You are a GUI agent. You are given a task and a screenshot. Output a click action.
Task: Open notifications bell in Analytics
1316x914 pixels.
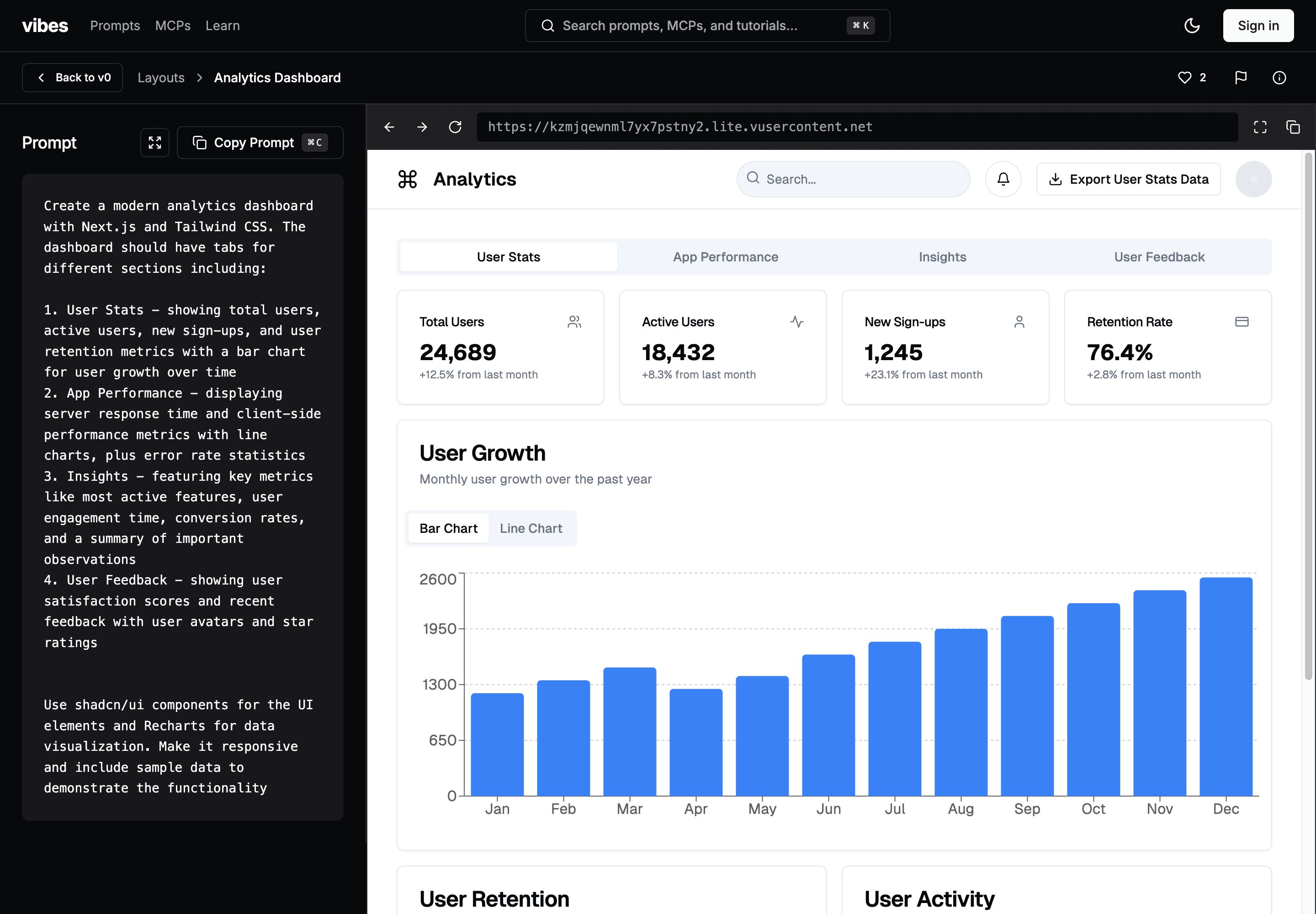1003,179
